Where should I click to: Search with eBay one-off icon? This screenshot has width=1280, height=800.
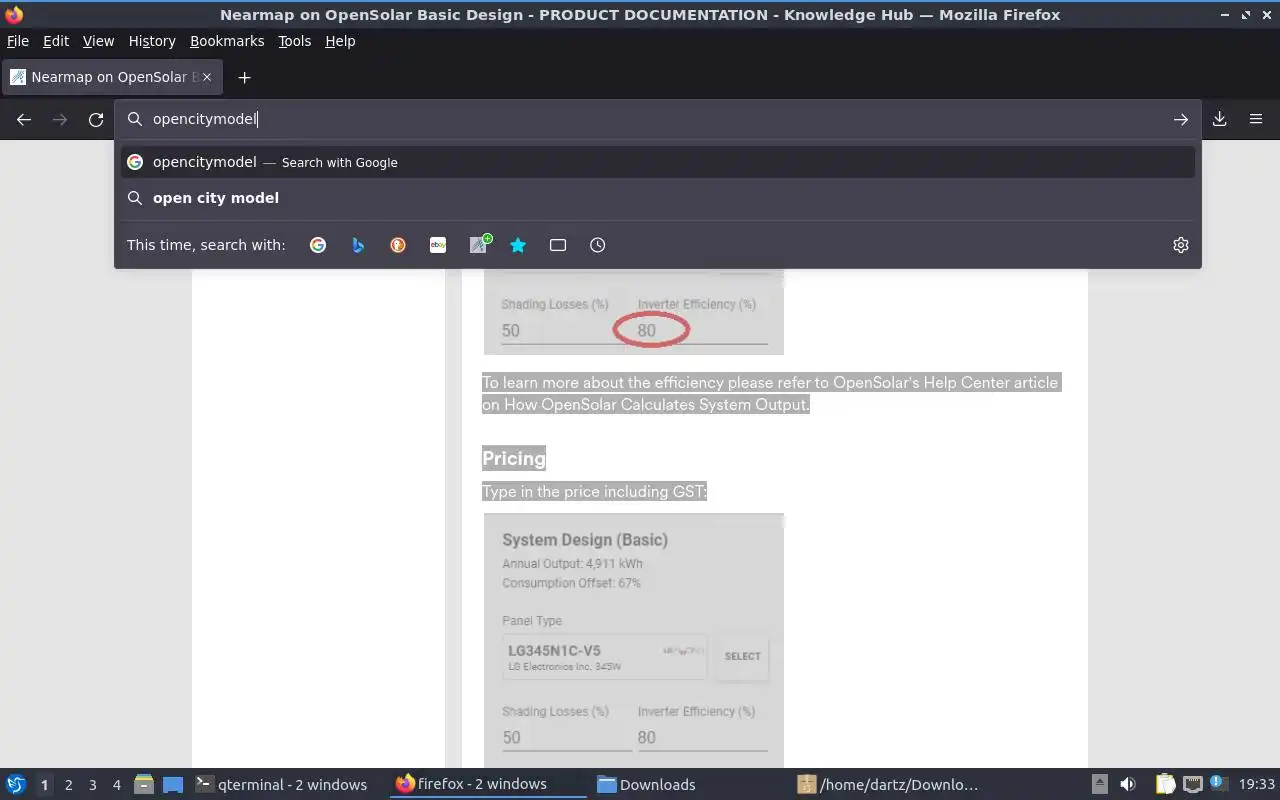click(x=438, y=245)
